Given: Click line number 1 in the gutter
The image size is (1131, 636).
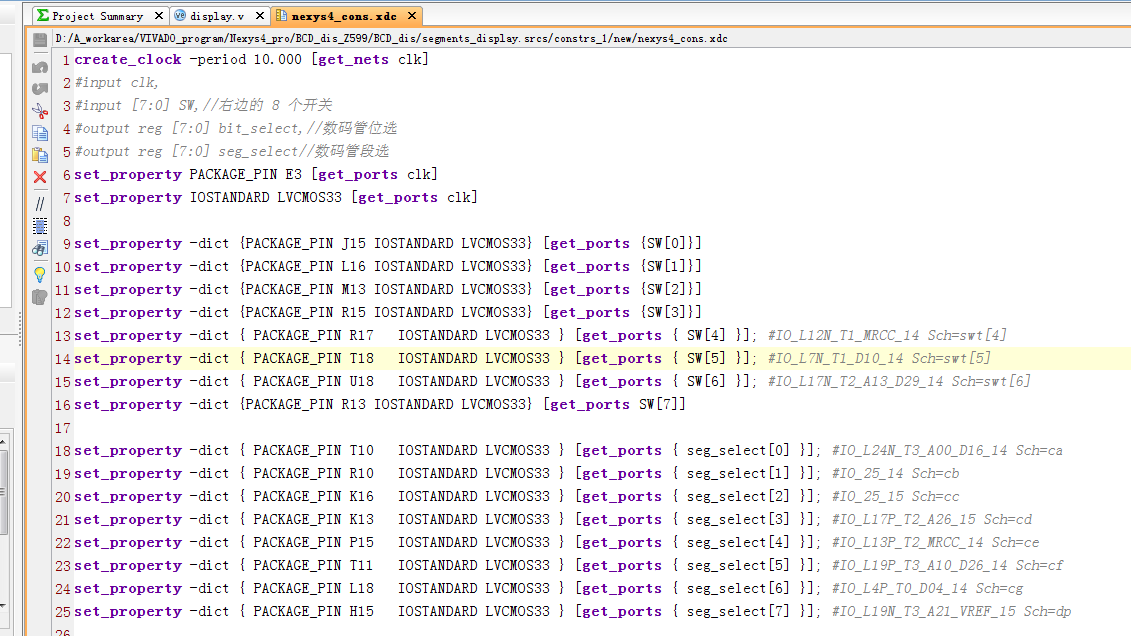Looking at the screenshot, I should click(66, 60).
